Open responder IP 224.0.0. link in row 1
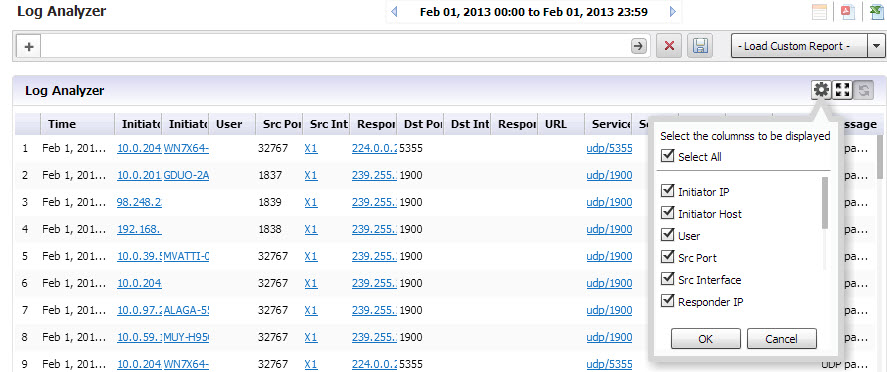 click(374, 149)
